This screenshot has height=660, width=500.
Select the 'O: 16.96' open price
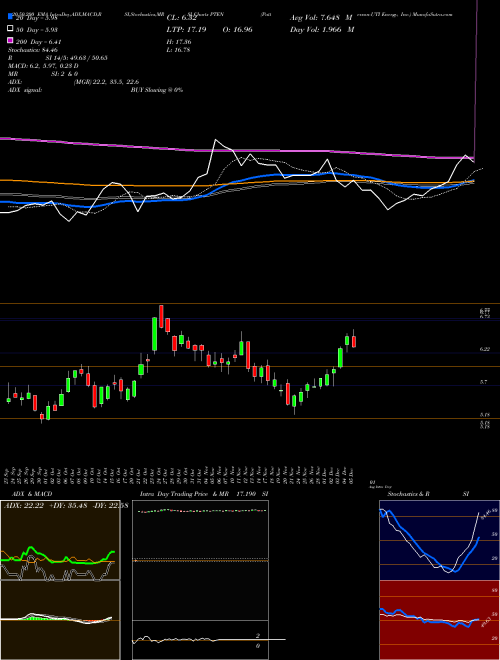click(237, 29)
